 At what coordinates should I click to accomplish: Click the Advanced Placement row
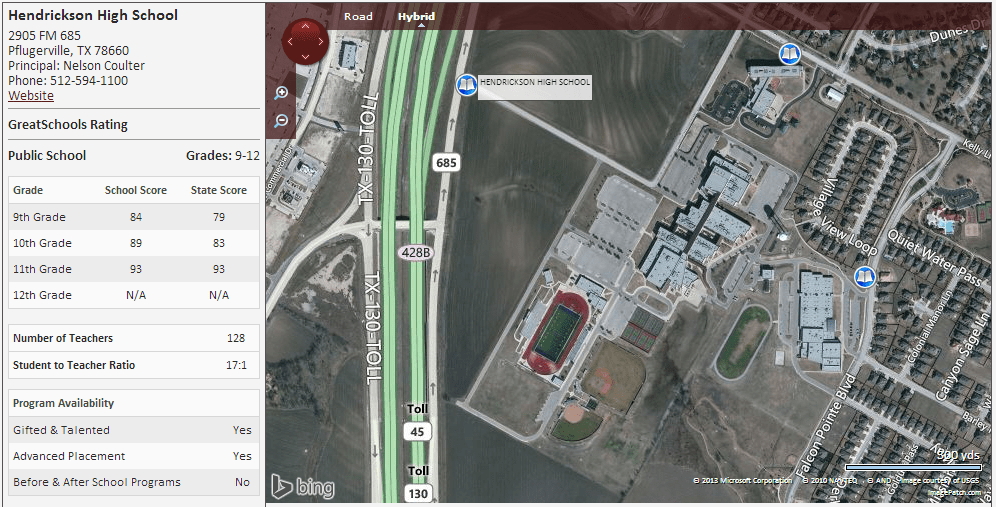tap(134, 456)
